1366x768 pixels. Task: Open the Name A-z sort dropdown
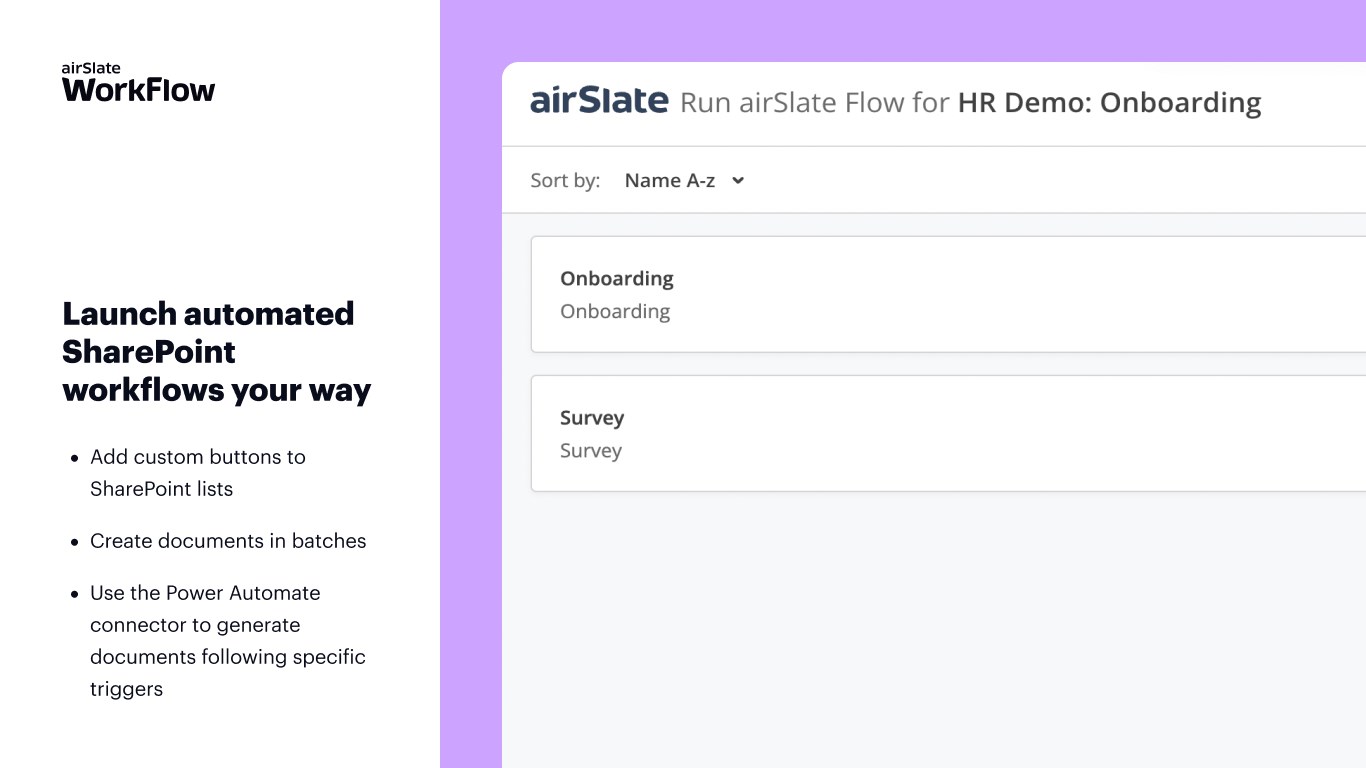670,181
